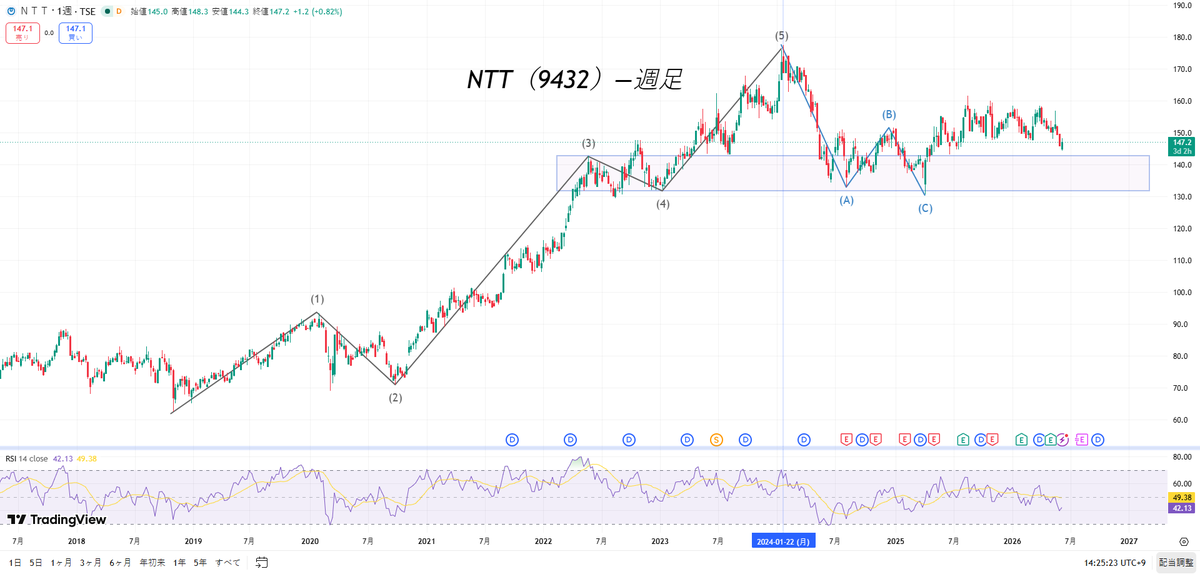The width and height of the screenshot is (1200, 574).
Task: Select the blue (B) correction label
Action: [x=888, y=115]
